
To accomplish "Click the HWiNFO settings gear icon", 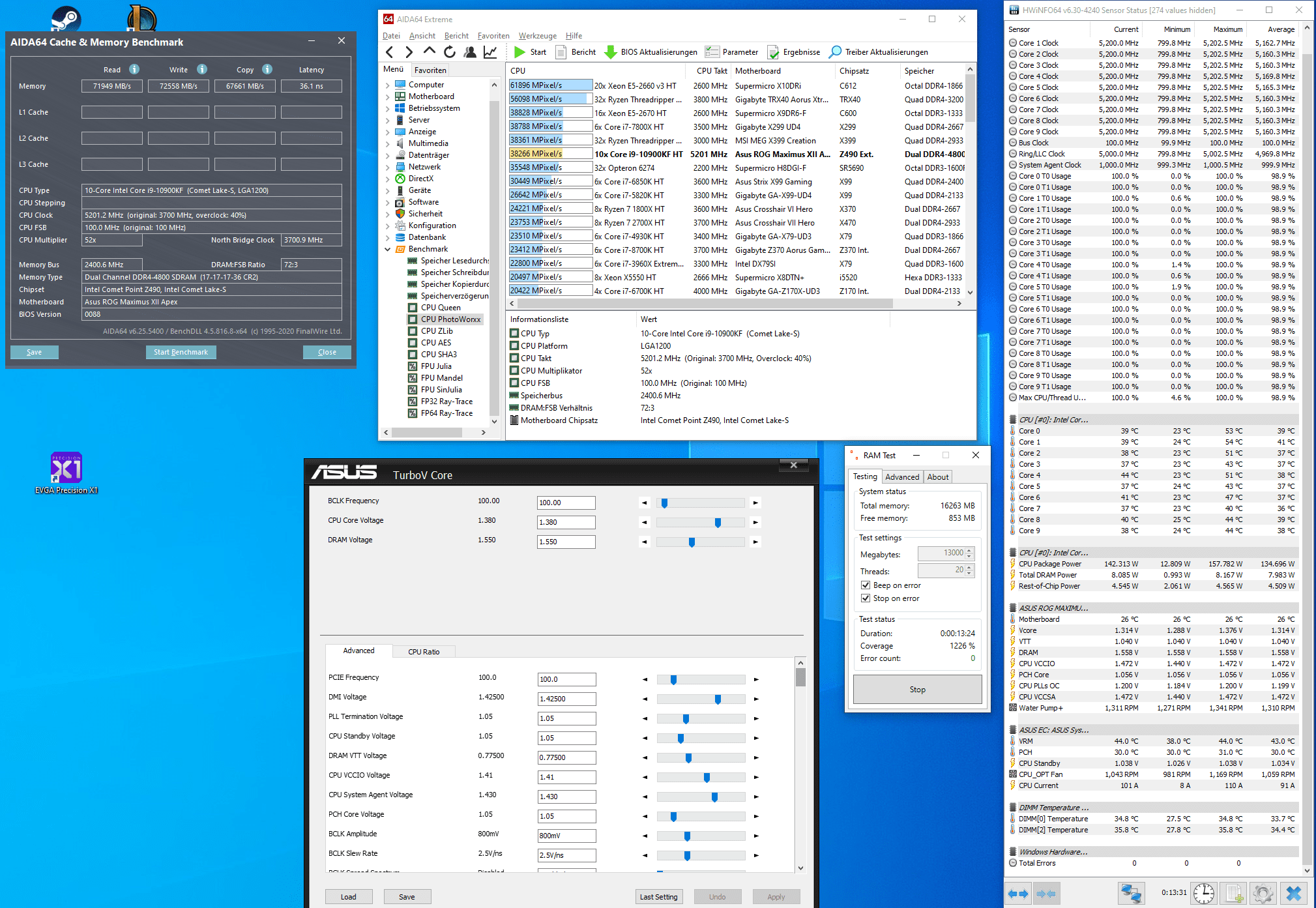I will (1263, 893).
